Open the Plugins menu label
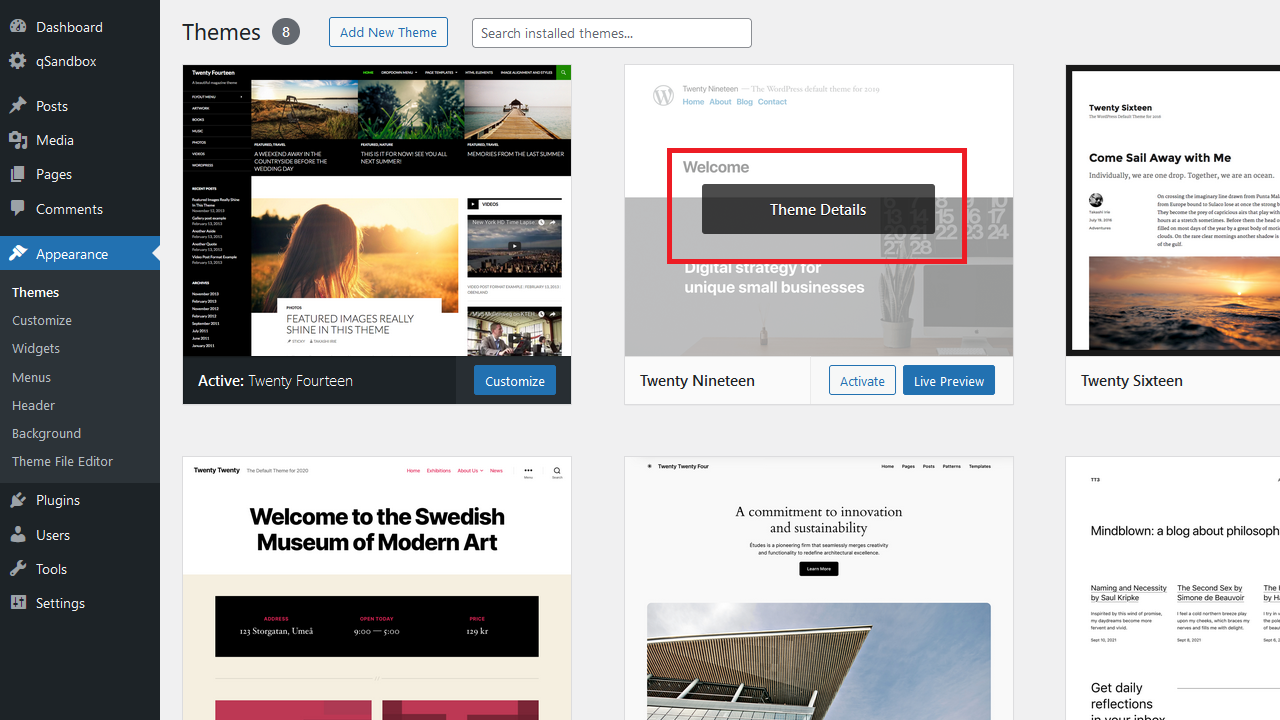 [58, 500]
